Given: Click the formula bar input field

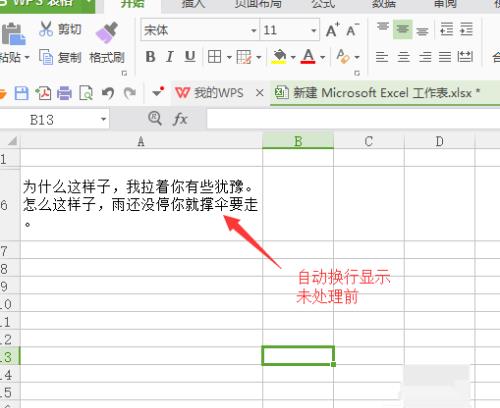Looking at the screenshot, I should click(353, 119).
